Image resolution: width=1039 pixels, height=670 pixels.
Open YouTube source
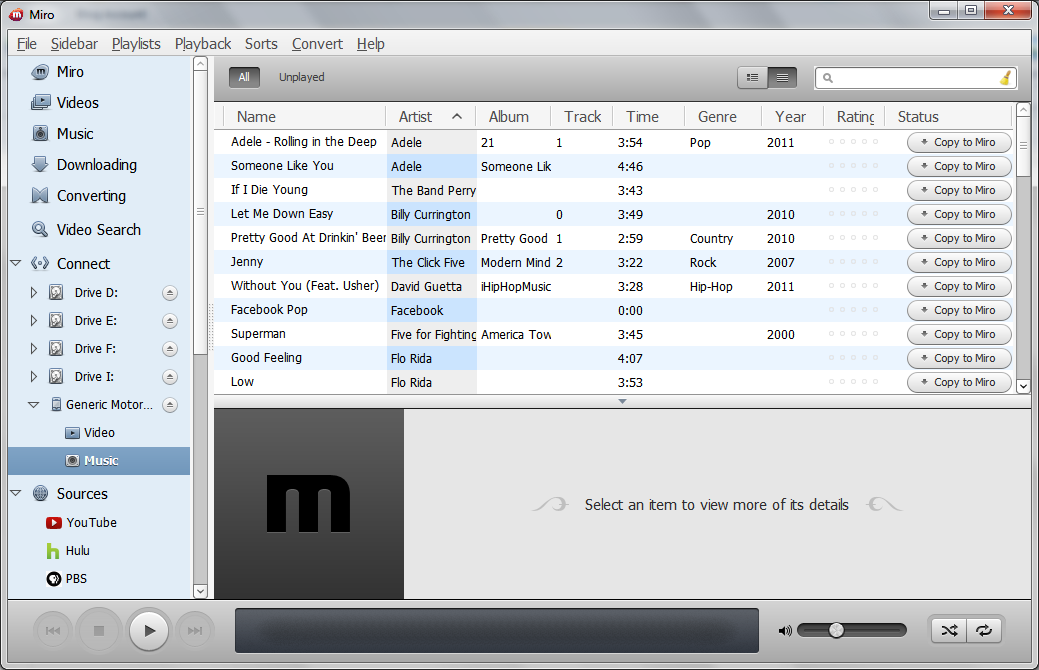pyautogui.click(x=81, y=522)
